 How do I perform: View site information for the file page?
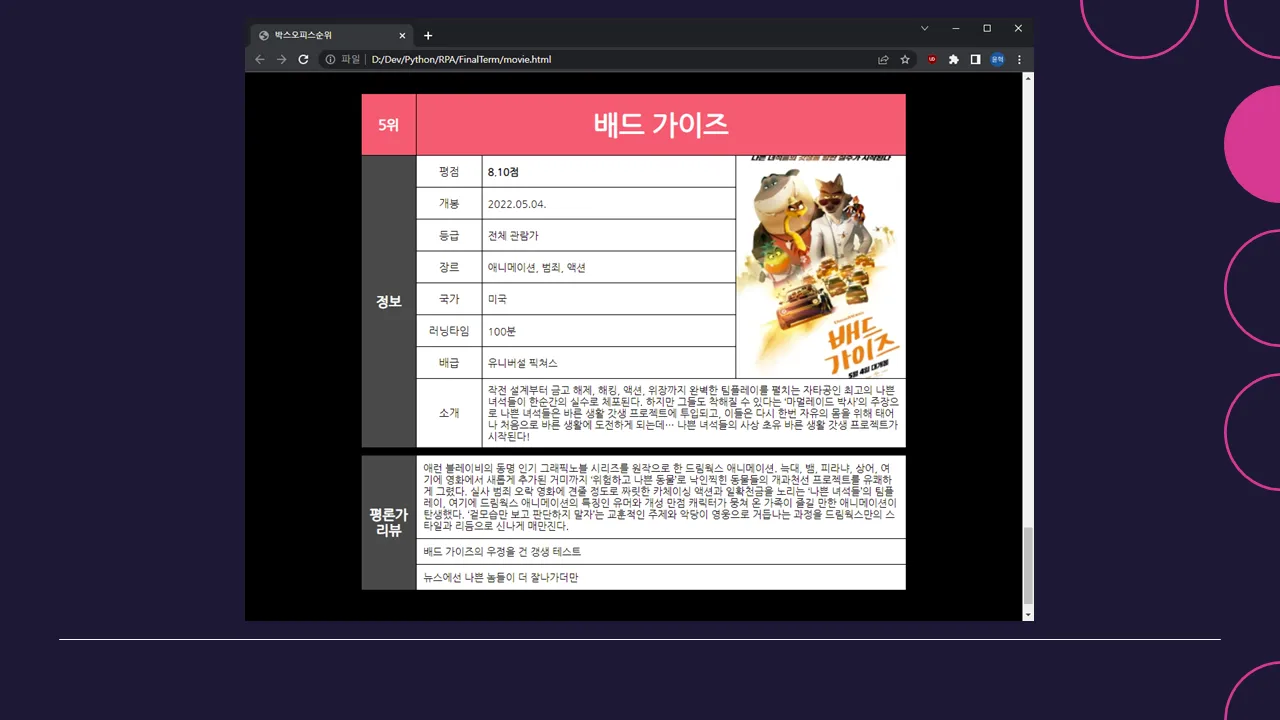[330, 59]
